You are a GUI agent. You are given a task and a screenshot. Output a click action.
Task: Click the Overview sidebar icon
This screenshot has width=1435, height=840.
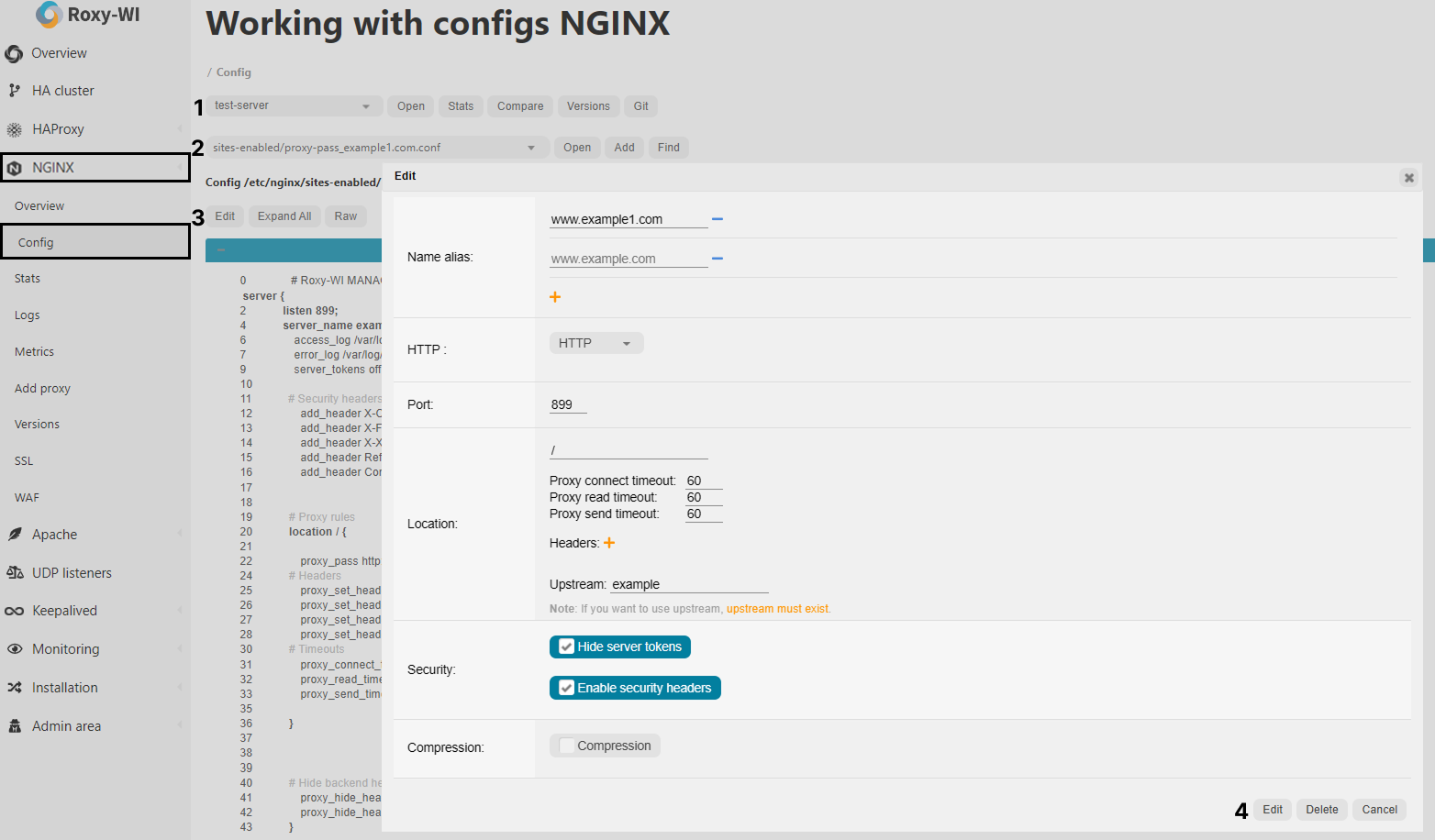coord(14,54)
